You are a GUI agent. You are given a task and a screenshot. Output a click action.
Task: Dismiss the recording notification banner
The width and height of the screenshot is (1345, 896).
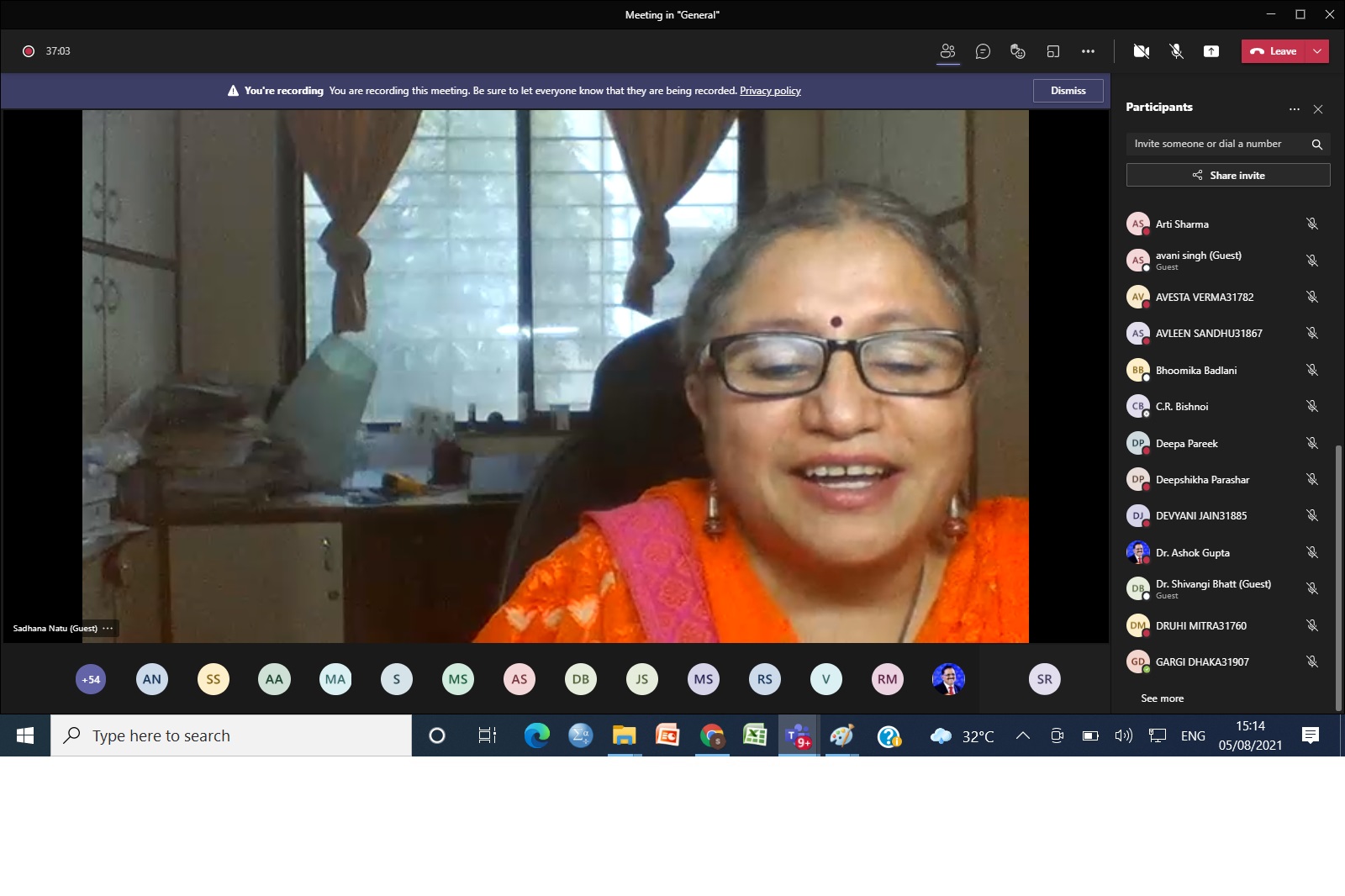(1068, 91)
